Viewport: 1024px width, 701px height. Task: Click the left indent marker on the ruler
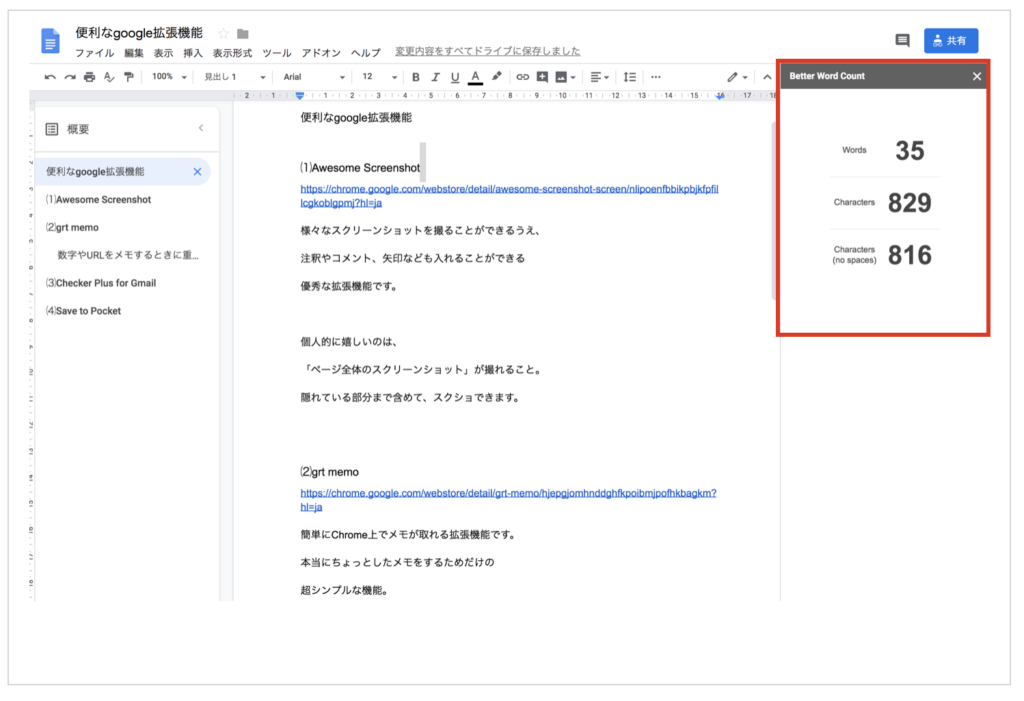(x=300, y=96)
